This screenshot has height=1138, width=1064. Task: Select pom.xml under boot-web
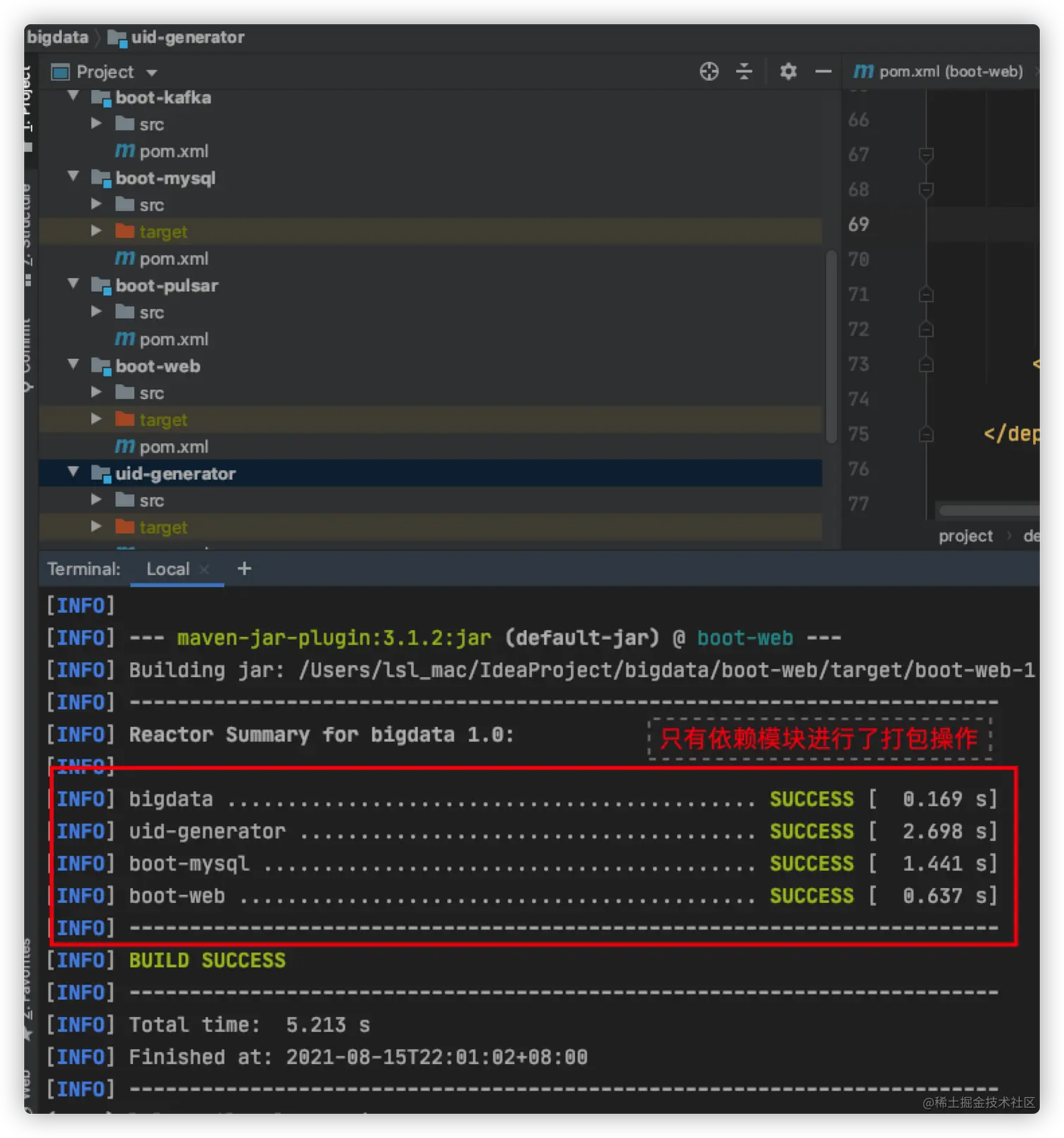pos(174,447)
